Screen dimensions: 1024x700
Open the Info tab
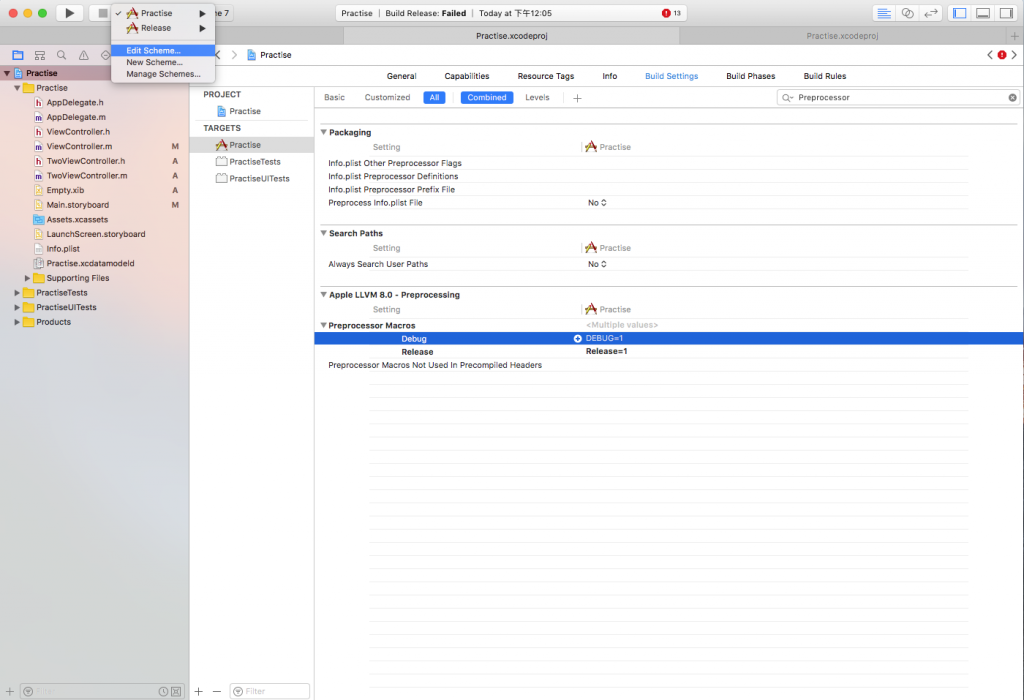609,76
